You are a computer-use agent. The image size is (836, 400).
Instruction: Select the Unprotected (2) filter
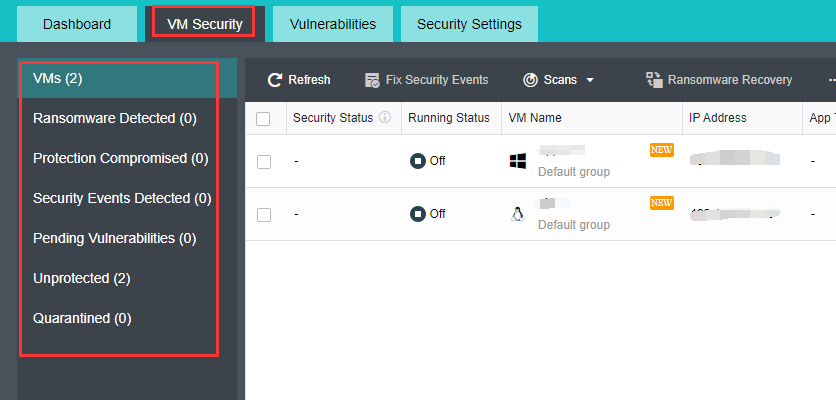coord(81,278)
